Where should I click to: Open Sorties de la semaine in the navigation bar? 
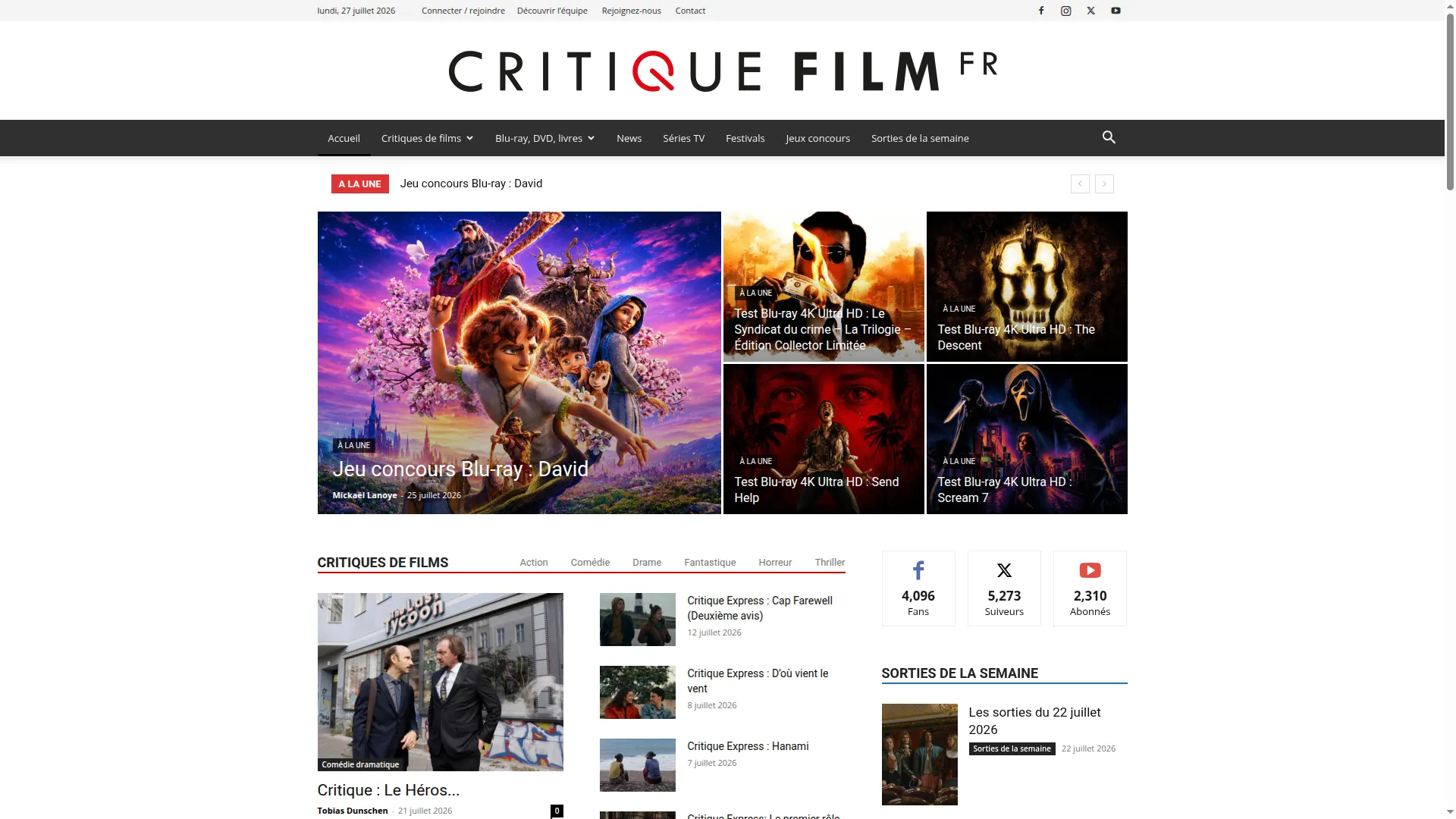(x=920, y=138)
